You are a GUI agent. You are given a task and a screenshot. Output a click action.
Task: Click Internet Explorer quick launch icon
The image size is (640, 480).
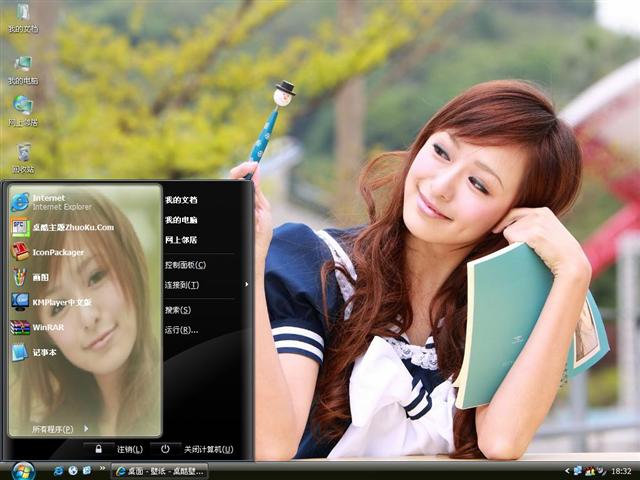[x=58, y=471]
